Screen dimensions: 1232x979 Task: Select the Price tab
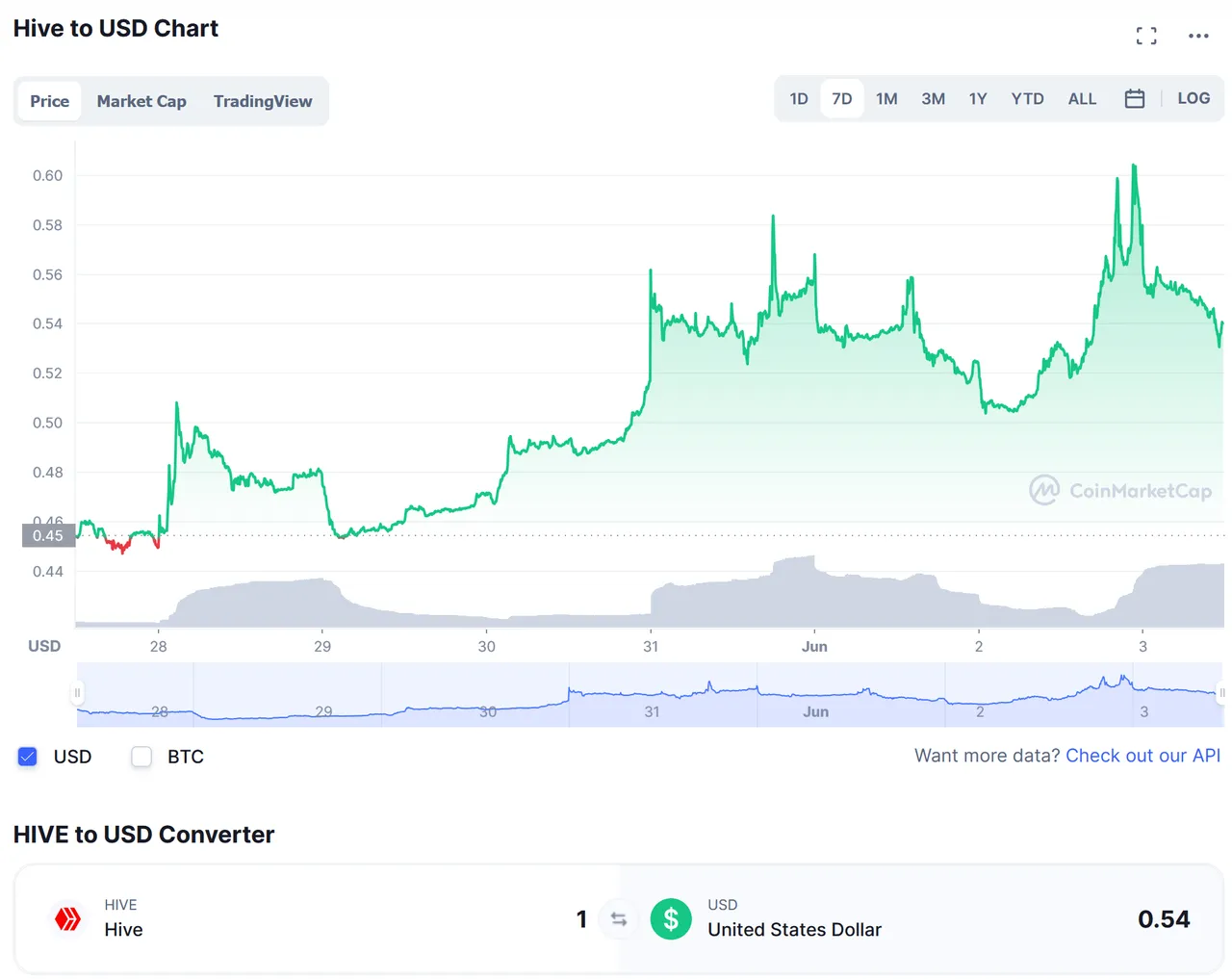(49, 101)
